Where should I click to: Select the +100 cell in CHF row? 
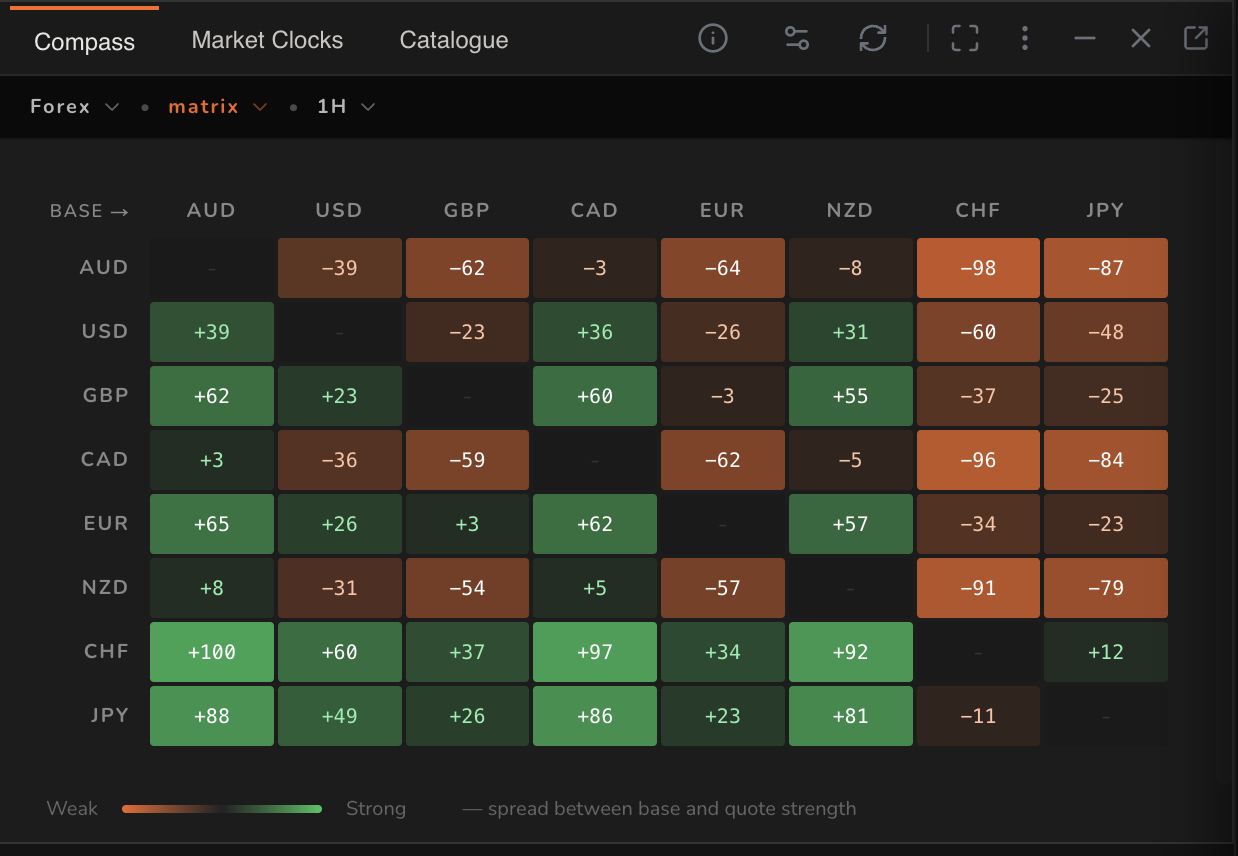(212, 652)
